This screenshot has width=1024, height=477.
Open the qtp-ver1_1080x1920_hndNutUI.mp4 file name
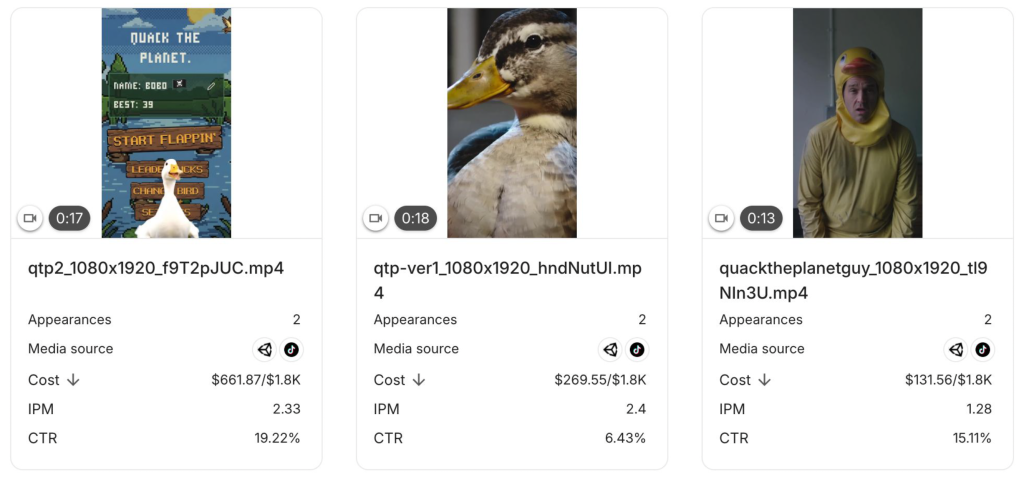click(507, 281)
